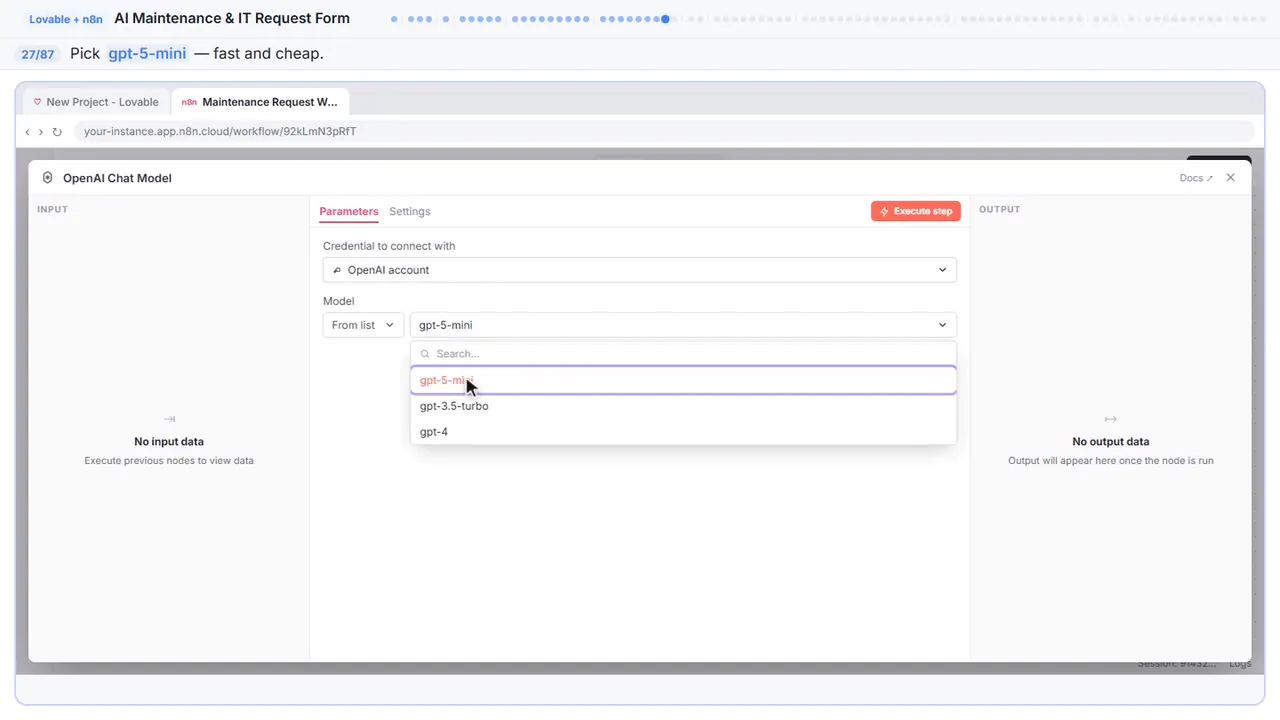Click the browser reload icon
1280x720 pixels.
click(x=57, y=132)
